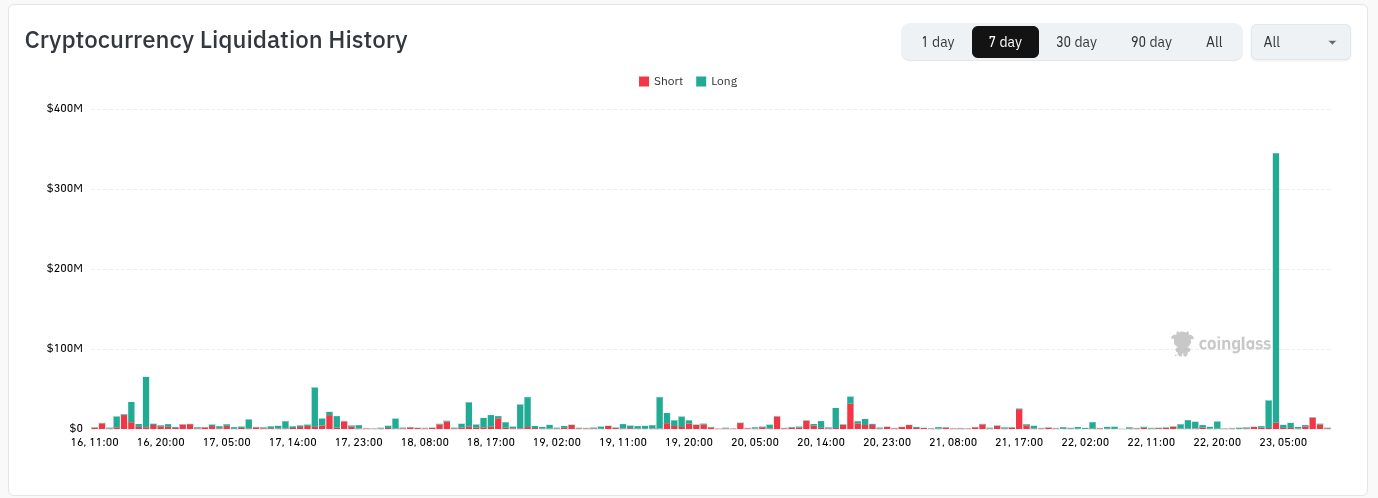
Task: Click the Cryptocurrency Liquidation History title
Action: tap(216, 40)
